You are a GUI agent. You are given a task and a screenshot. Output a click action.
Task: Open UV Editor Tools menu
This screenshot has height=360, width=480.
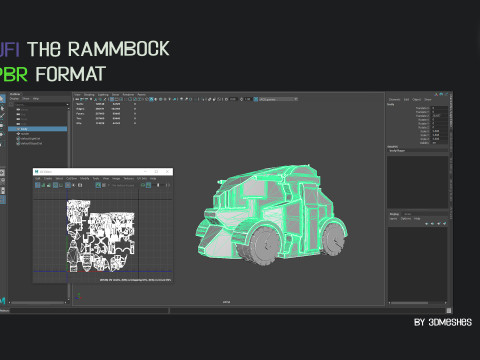[x=96, y=179]
